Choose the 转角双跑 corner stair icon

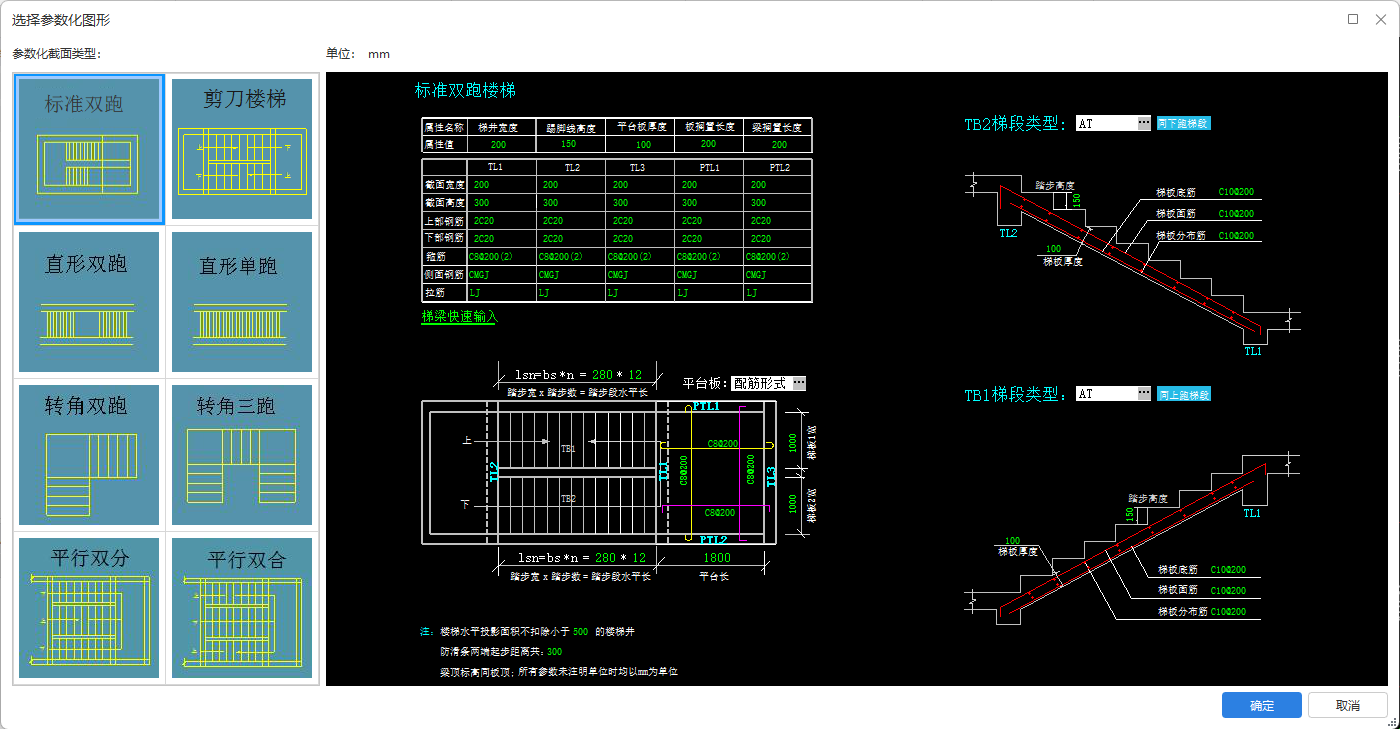88,455
